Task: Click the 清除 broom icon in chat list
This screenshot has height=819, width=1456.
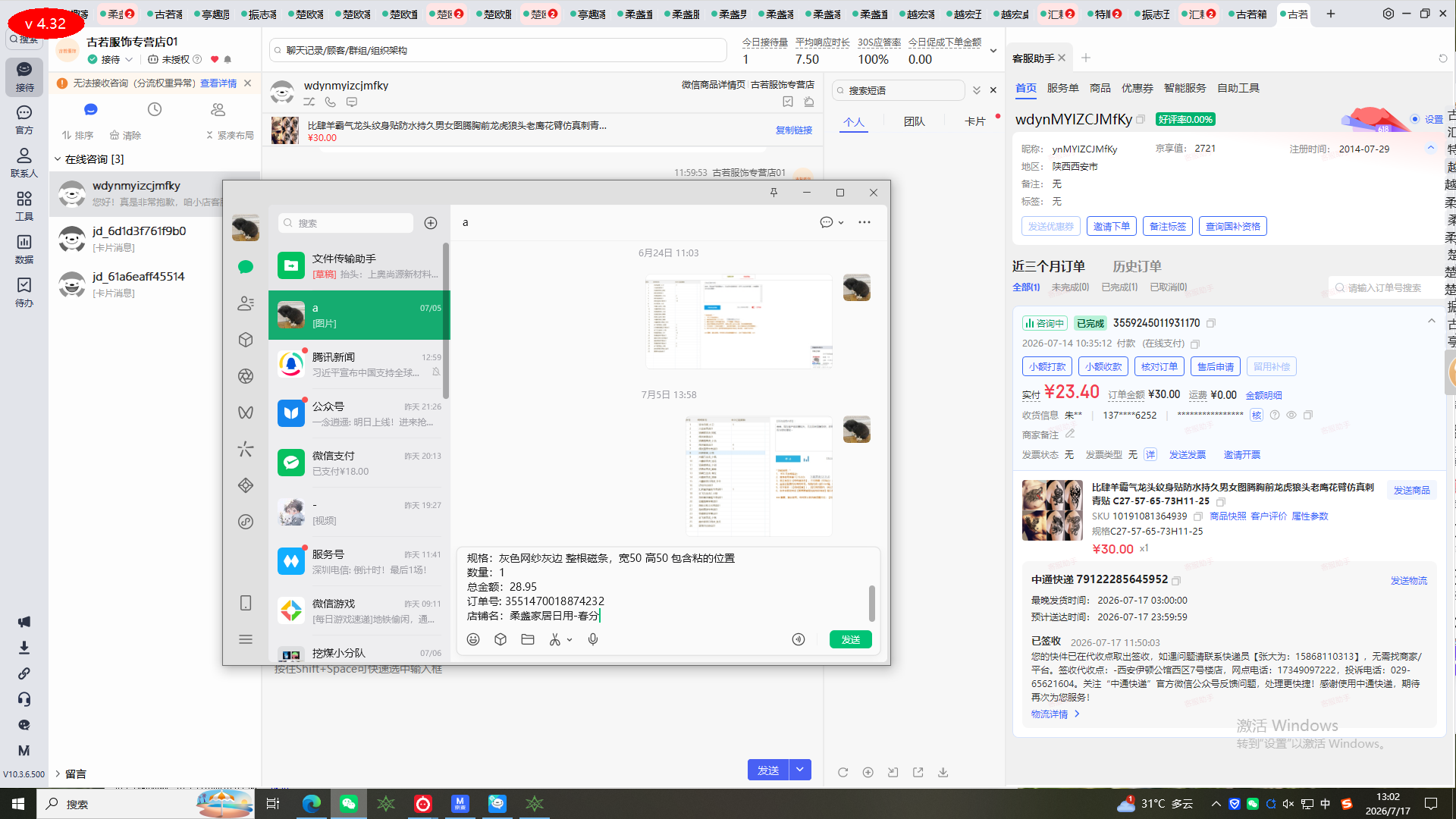Action: (x=125, y=135)
